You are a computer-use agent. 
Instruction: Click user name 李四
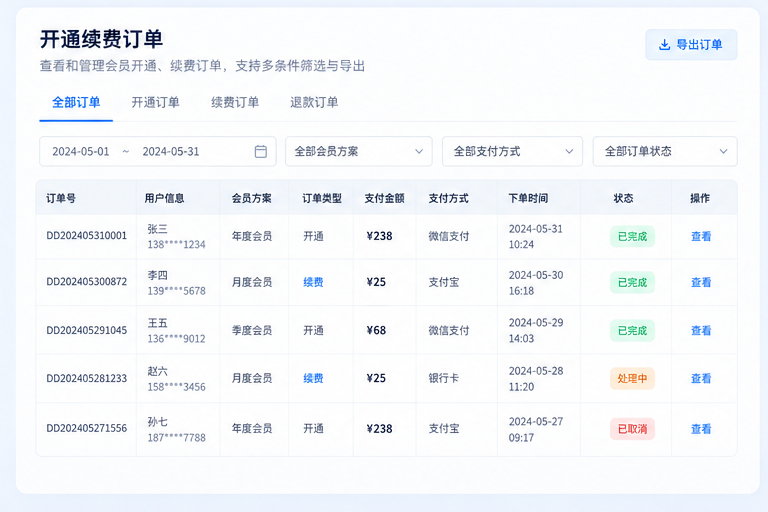(158, 275)
